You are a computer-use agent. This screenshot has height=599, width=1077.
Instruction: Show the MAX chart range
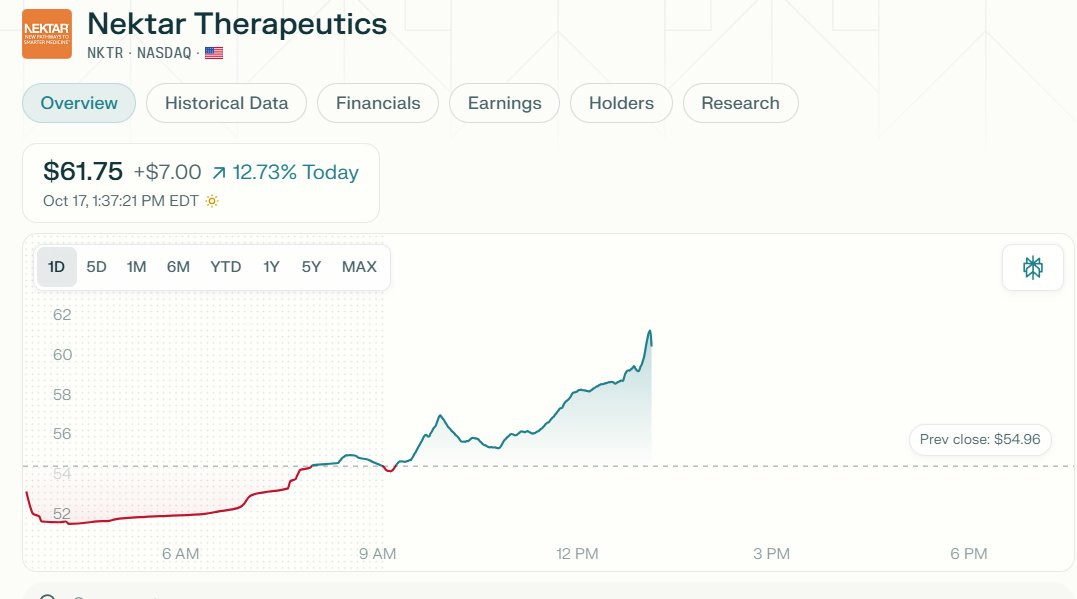359,267
